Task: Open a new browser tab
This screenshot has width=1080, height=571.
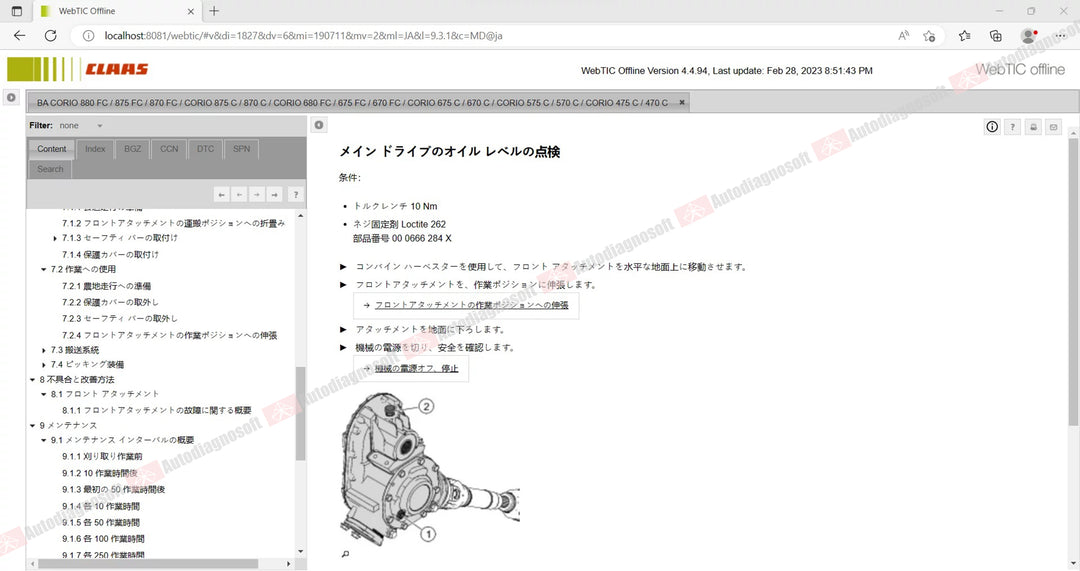Action: tap(214, 11)
